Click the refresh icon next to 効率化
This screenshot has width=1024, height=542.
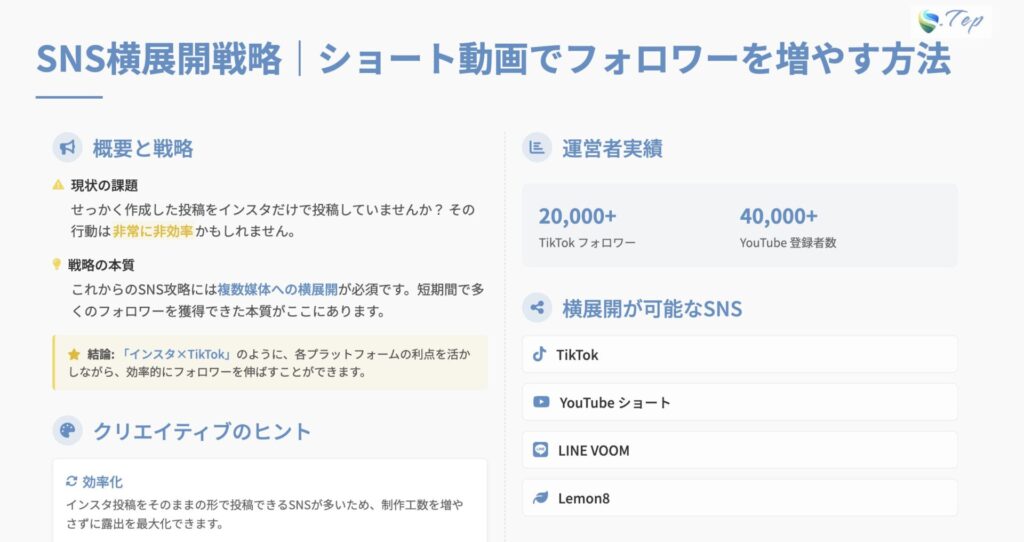coord(71,481)
